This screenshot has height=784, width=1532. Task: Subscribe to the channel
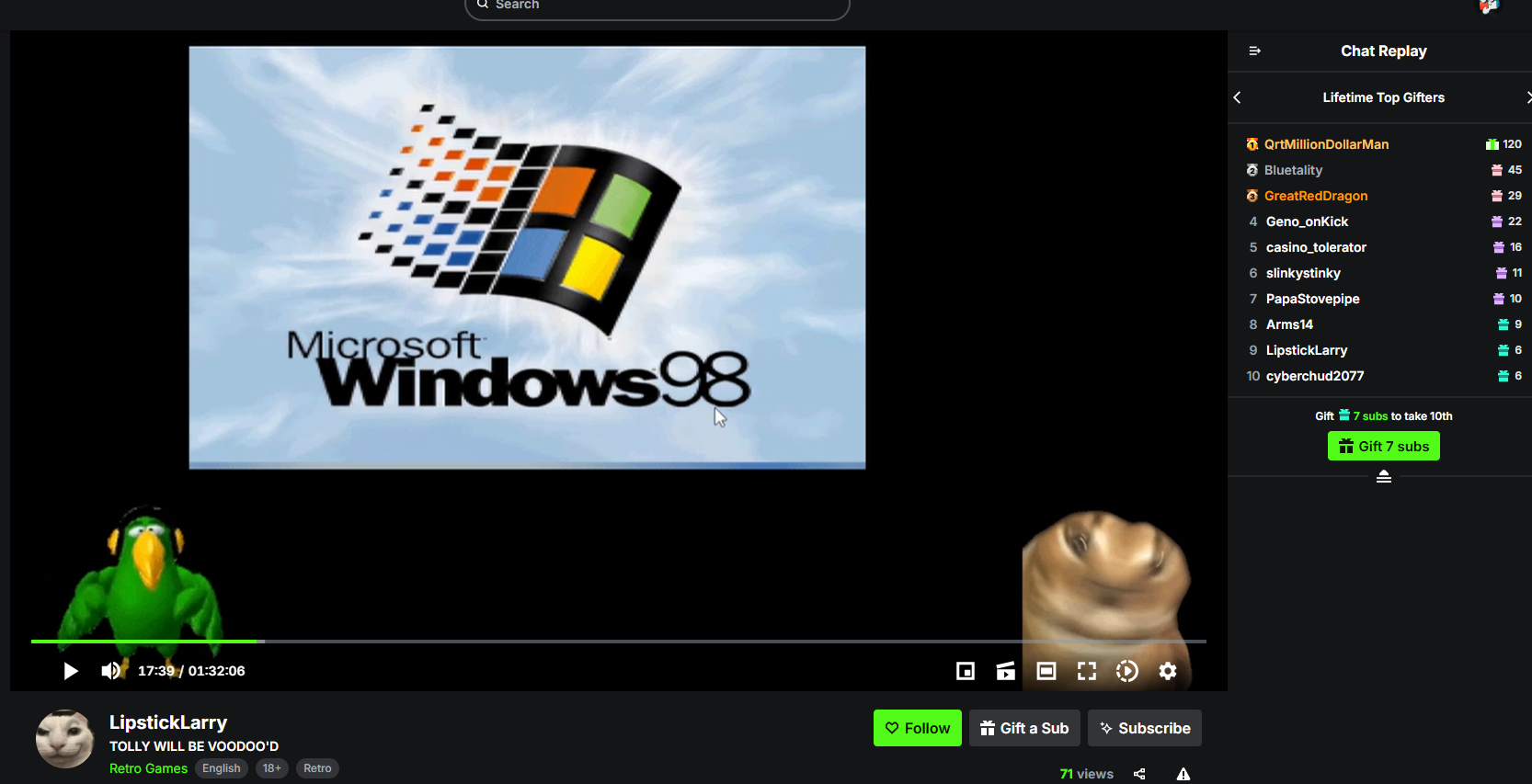tap(1145, 728)
